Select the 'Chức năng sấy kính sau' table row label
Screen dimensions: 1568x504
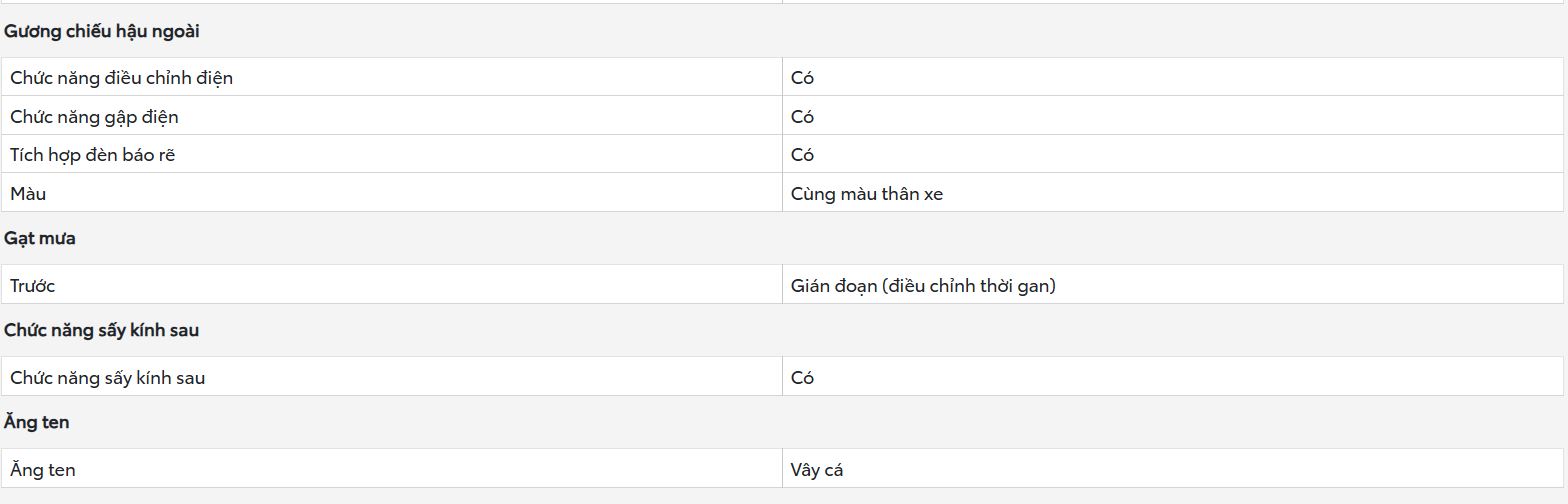pyautogui.click(x=107, y=377)
